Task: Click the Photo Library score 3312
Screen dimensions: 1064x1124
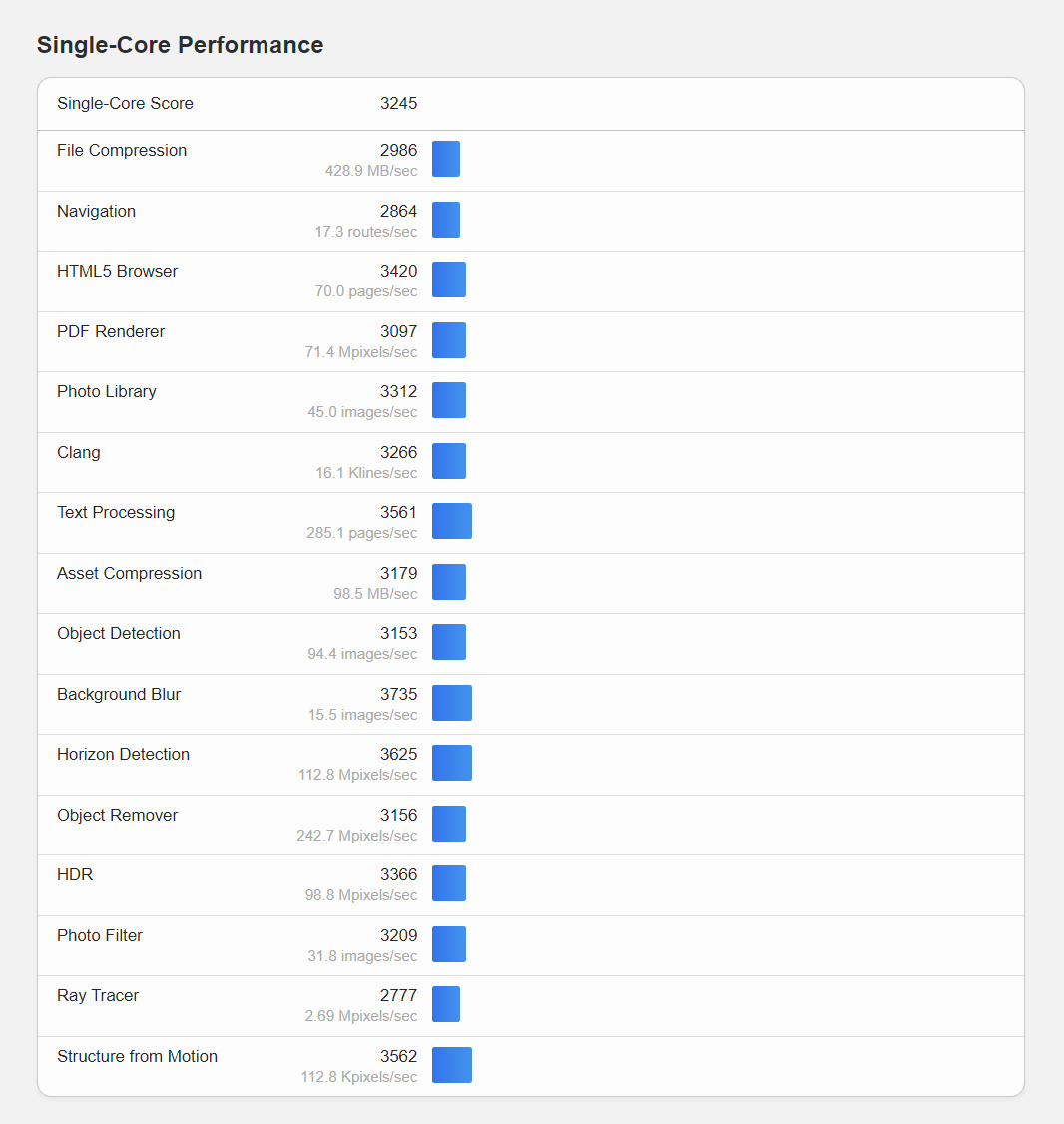Action: 398,391
